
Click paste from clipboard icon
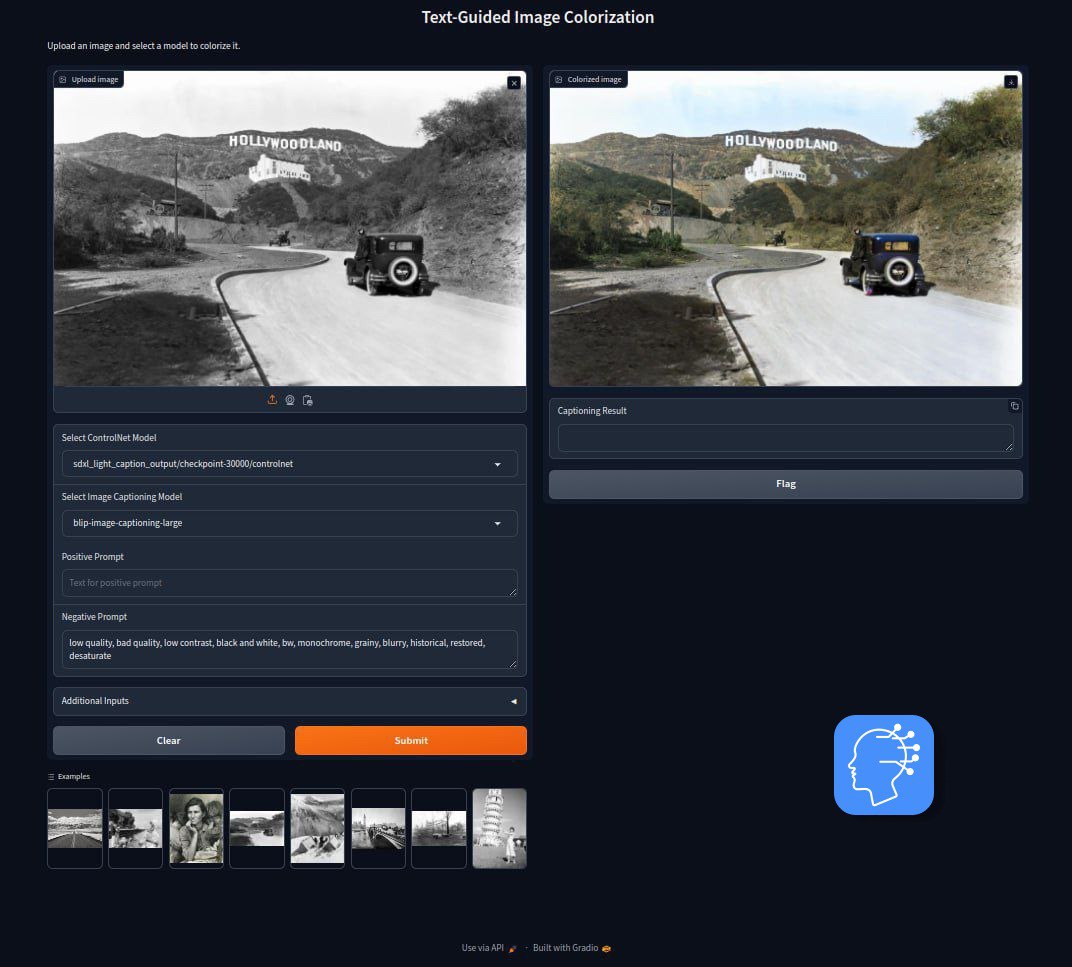(x=308, y=400)
